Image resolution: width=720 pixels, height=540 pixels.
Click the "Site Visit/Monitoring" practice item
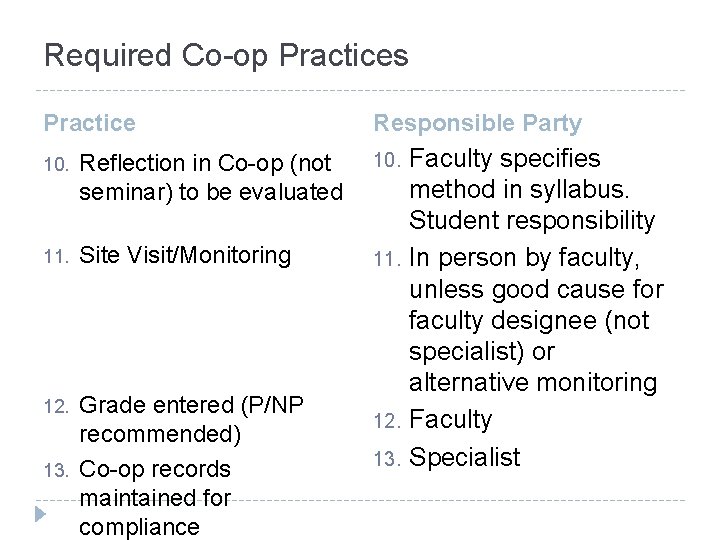(x=184, y=255)
